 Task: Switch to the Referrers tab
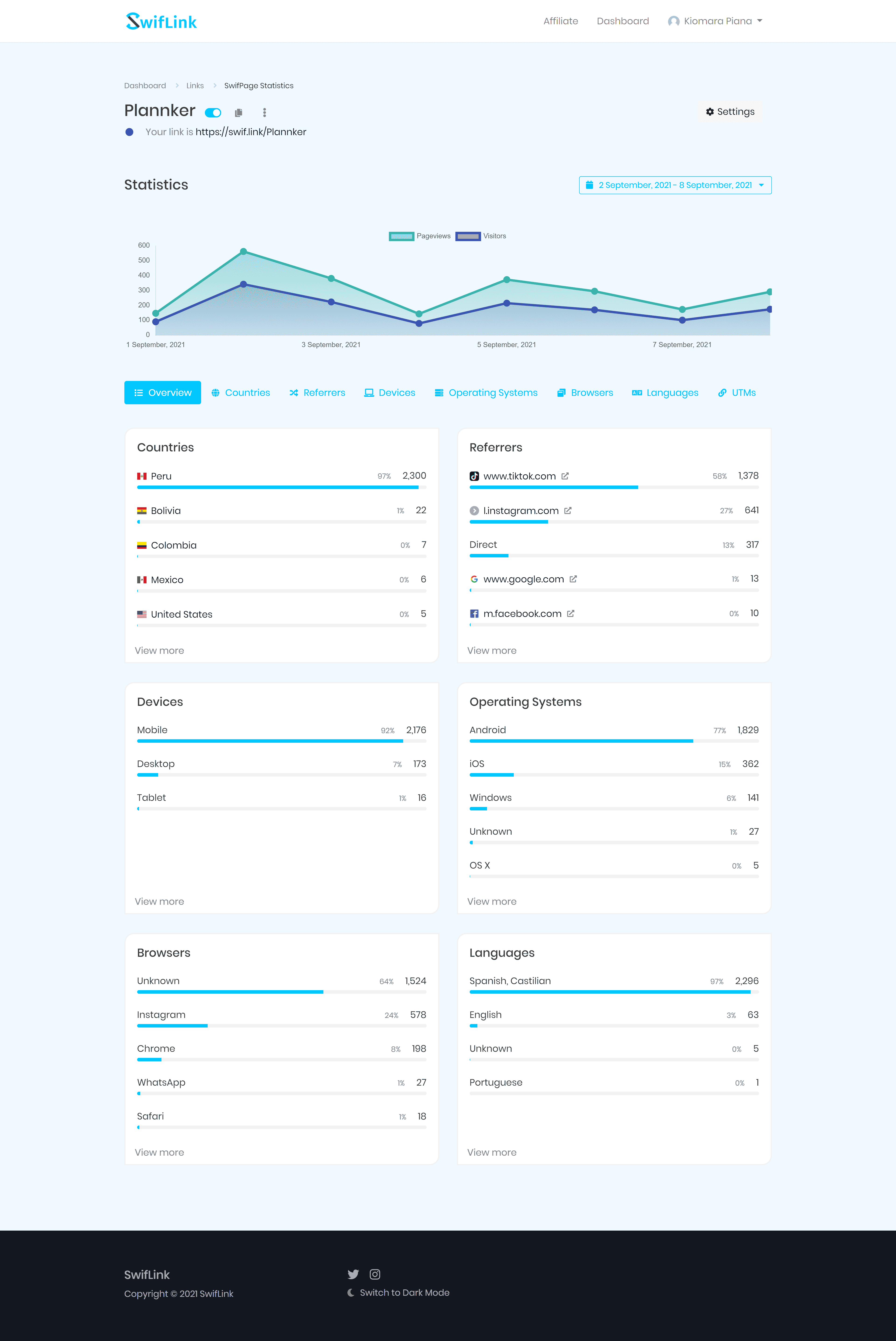tap(317, 393)
